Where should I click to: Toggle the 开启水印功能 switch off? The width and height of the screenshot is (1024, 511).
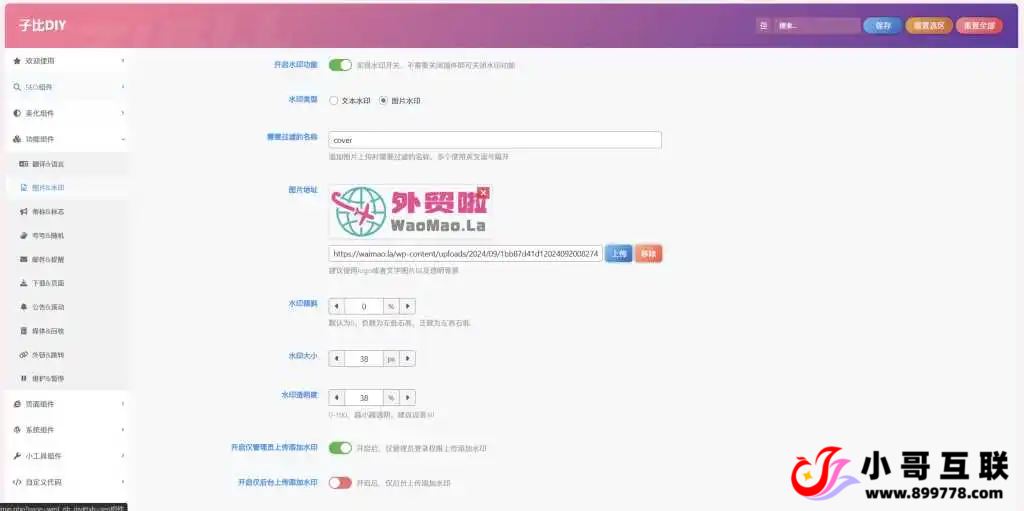pos(340,65)
